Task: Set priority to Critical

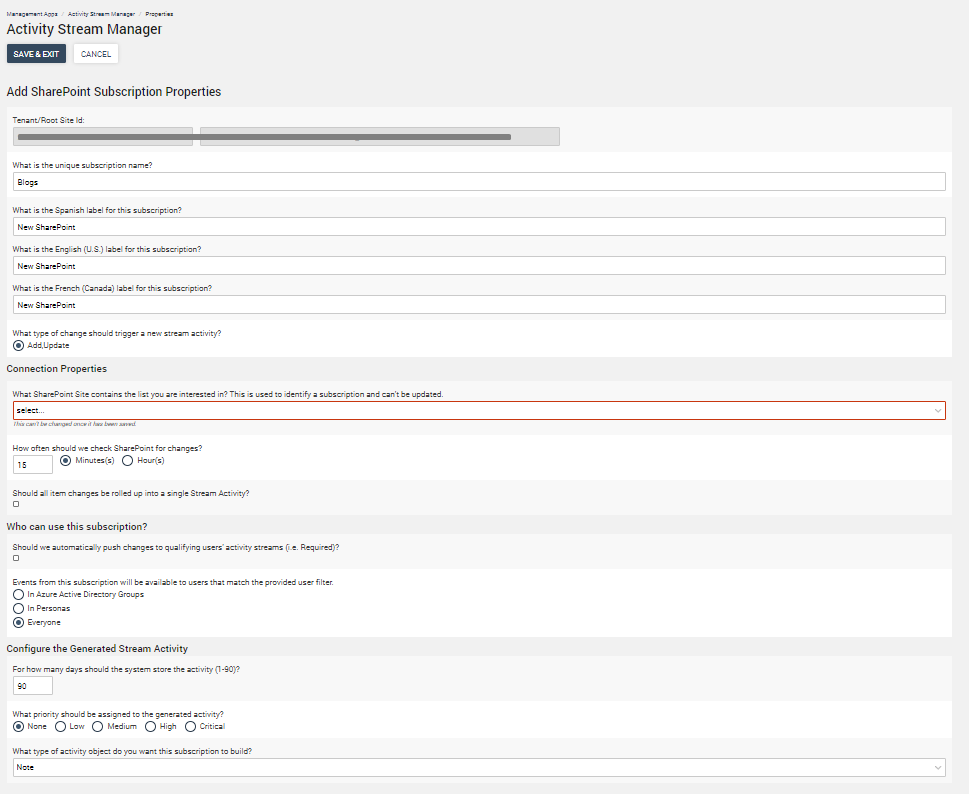Action: tap(191, 727)
